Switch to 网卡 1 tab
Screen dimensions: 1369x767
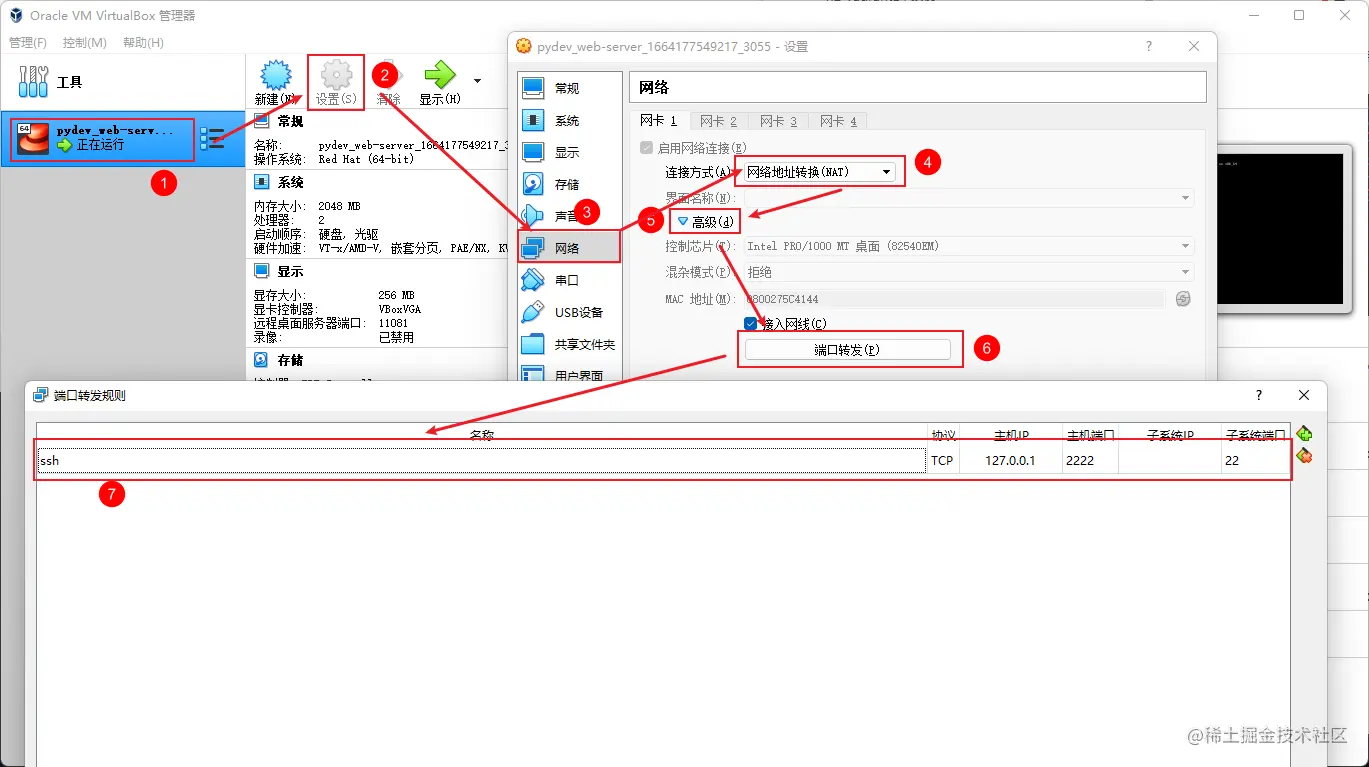(658, 120)
